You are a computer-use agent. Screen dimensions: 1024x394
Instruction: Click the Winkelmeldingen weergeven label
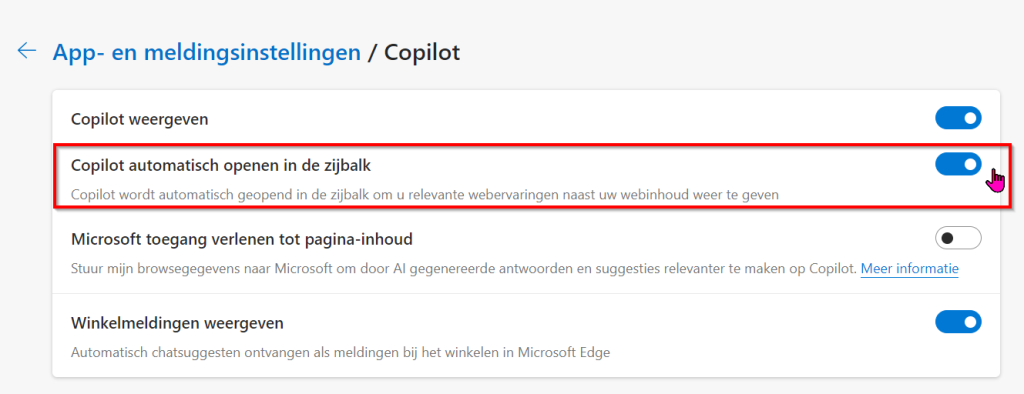pos(177,323)
